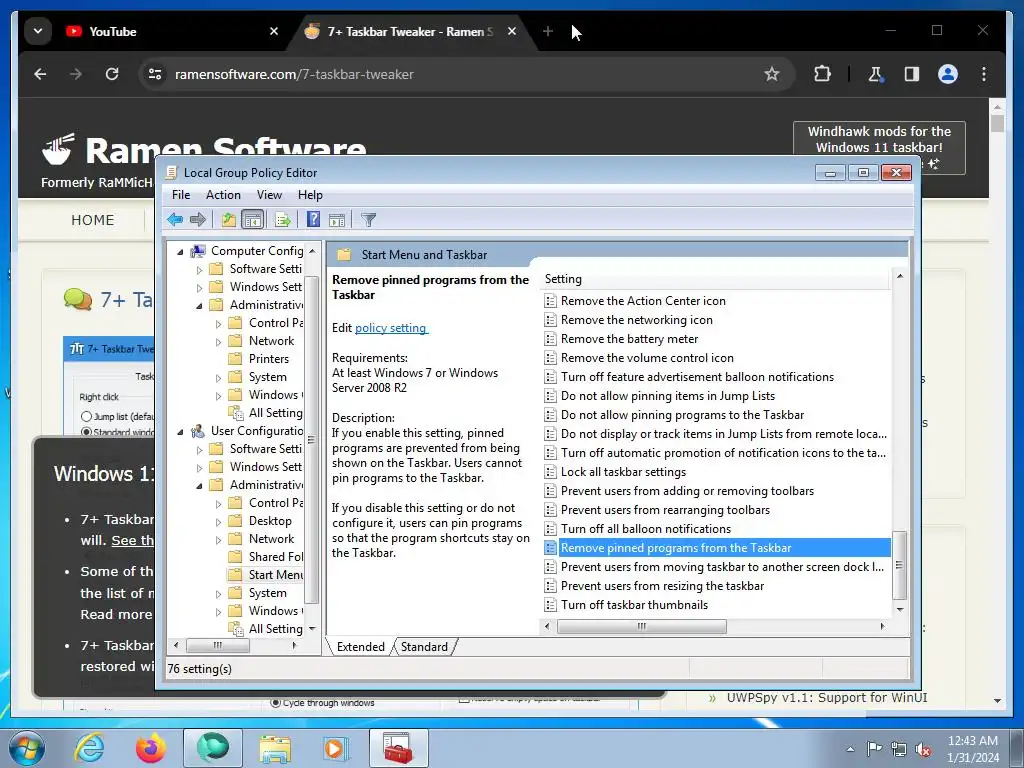Screen dimensions: 1024x768
Task: Click the Show/Hide Action Pane icon
Action: click(x=337, y=219)
